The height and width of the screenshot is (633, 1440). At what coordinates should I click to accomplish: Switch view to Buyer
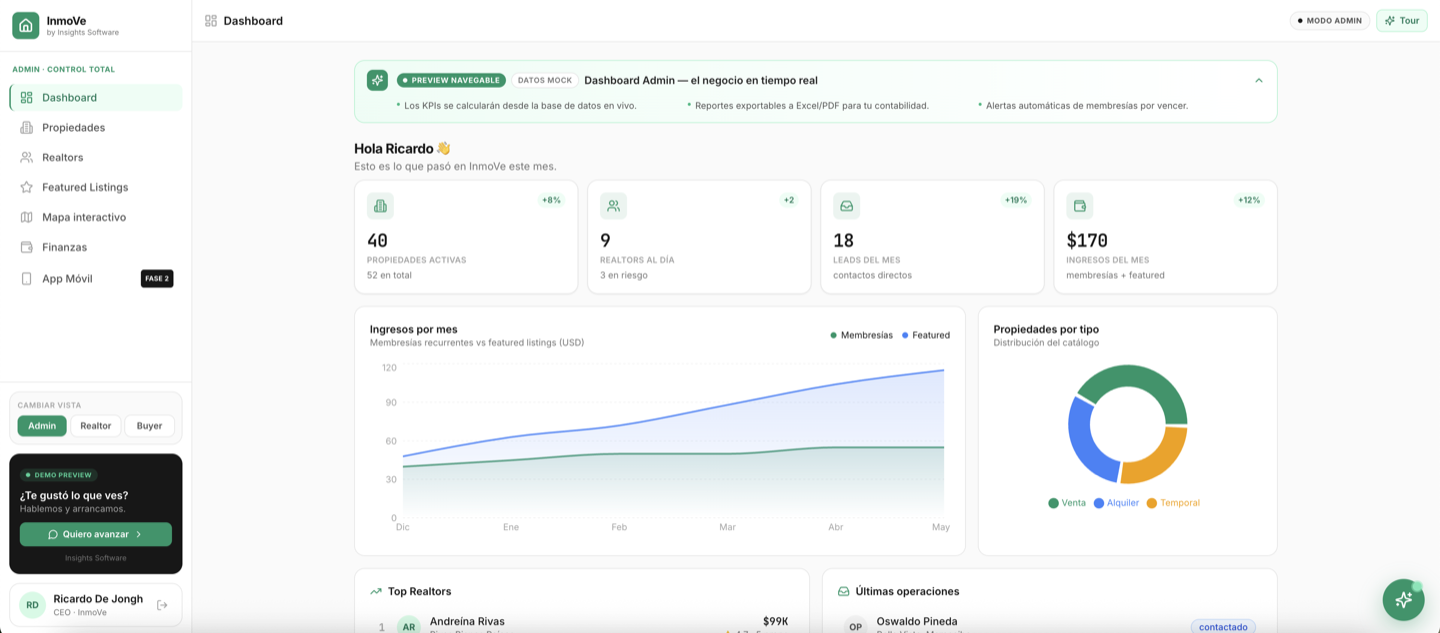tap(149, 426)
